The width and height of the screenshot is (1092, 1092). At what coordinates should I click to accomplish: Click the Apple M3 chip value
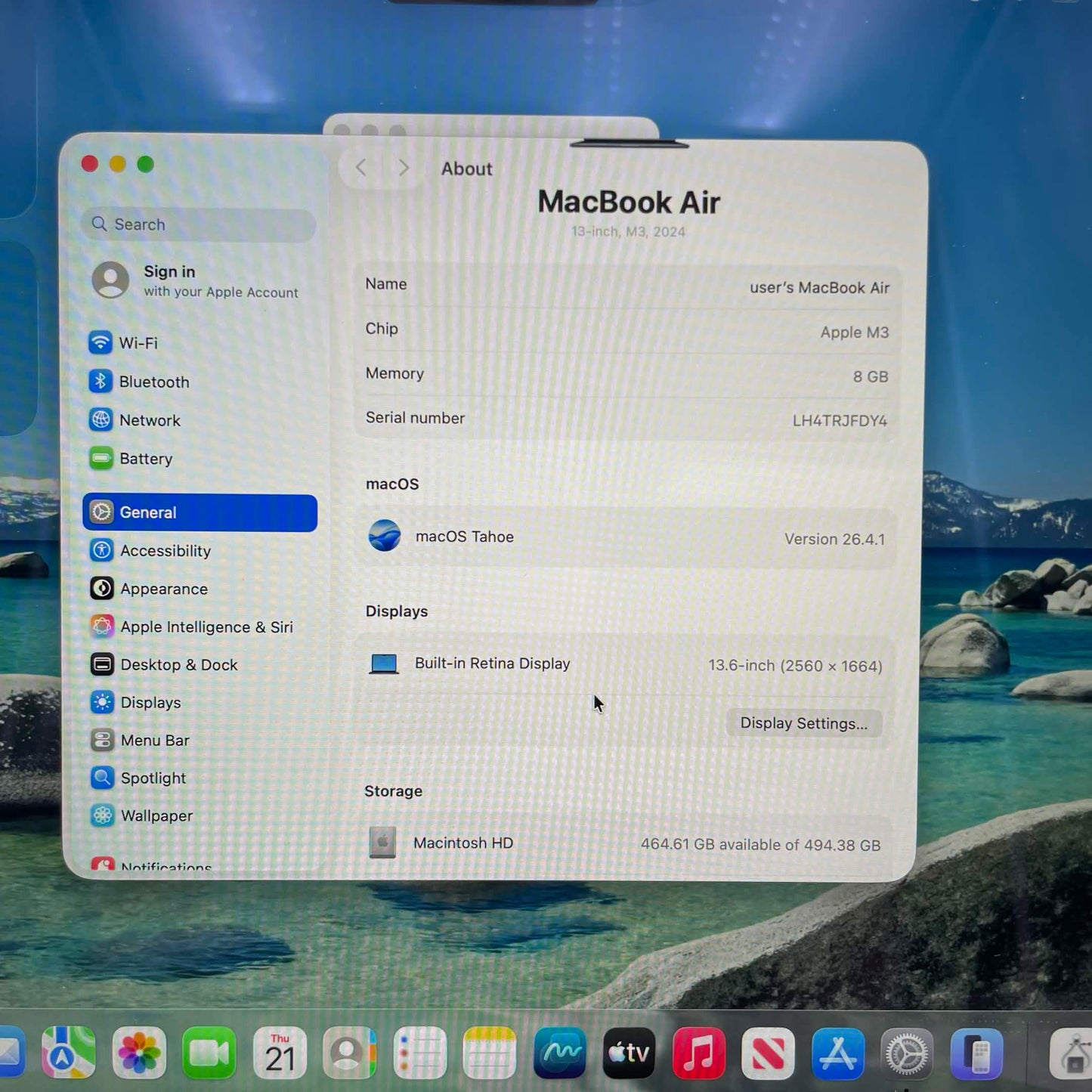click(x=855, y=332)
